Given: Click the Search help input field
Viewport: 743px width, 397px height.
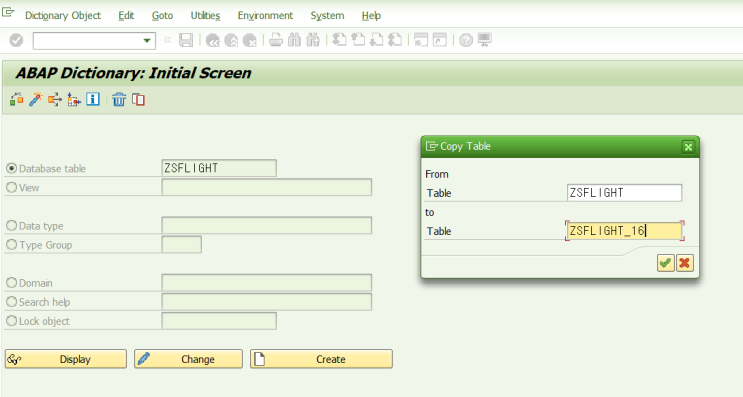Looking at the screenshot, I should [267, 302].
